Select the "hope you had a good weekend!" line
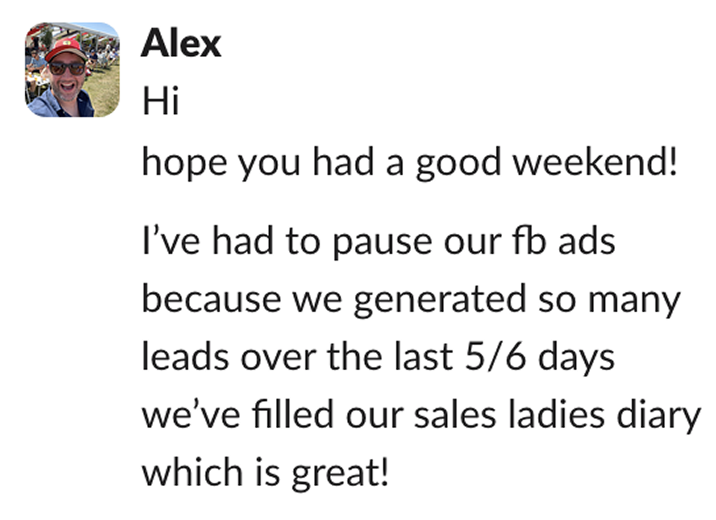The height and width of the screenshot is (520, 716). pyautogui.click(x=410, y=163)
